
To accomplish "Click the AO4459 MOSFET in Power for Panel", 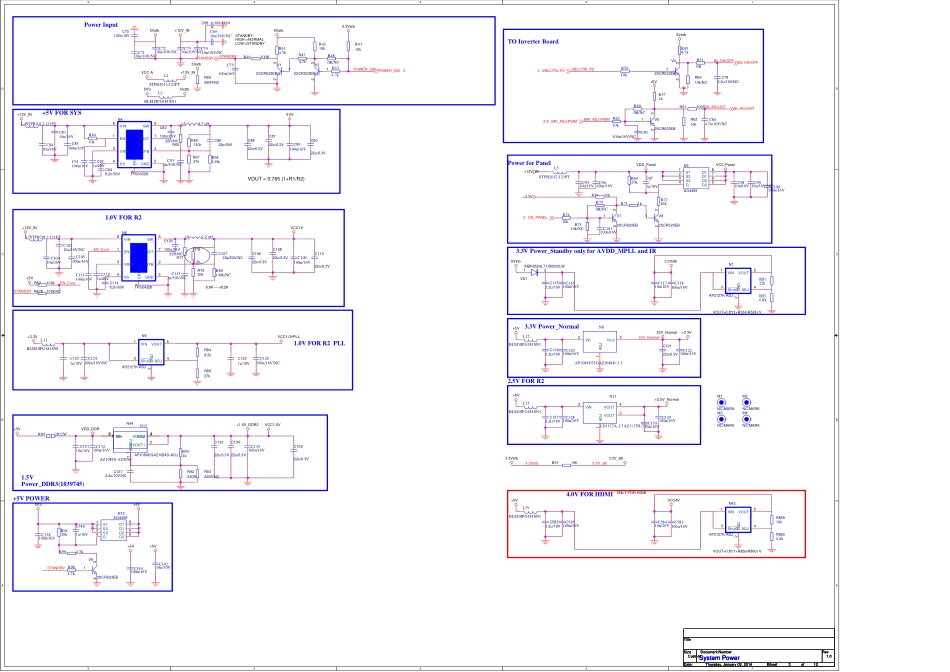I will [692, 178].
